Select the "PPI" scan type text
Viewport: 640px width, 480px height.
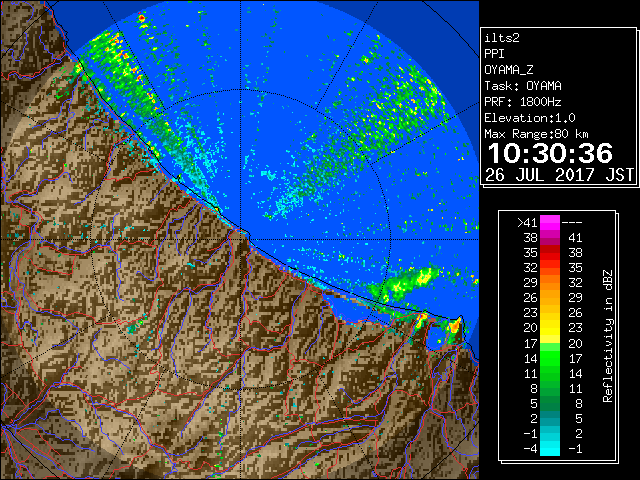pos(494,54)
